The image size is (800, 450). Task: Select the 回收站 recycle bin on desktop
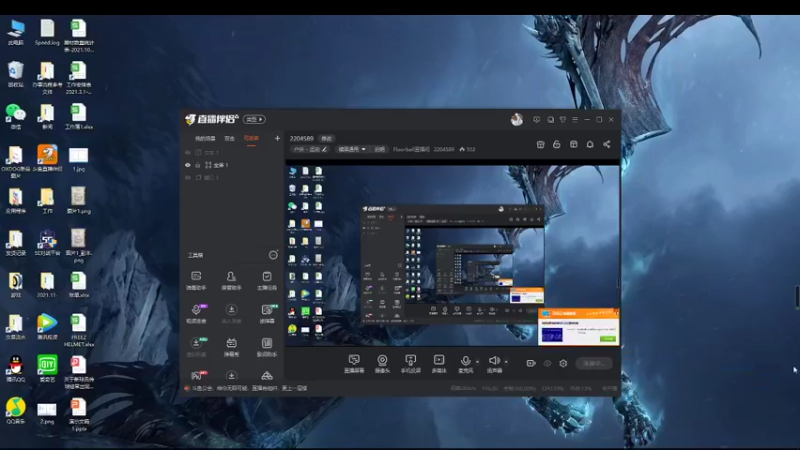point(16,74)
